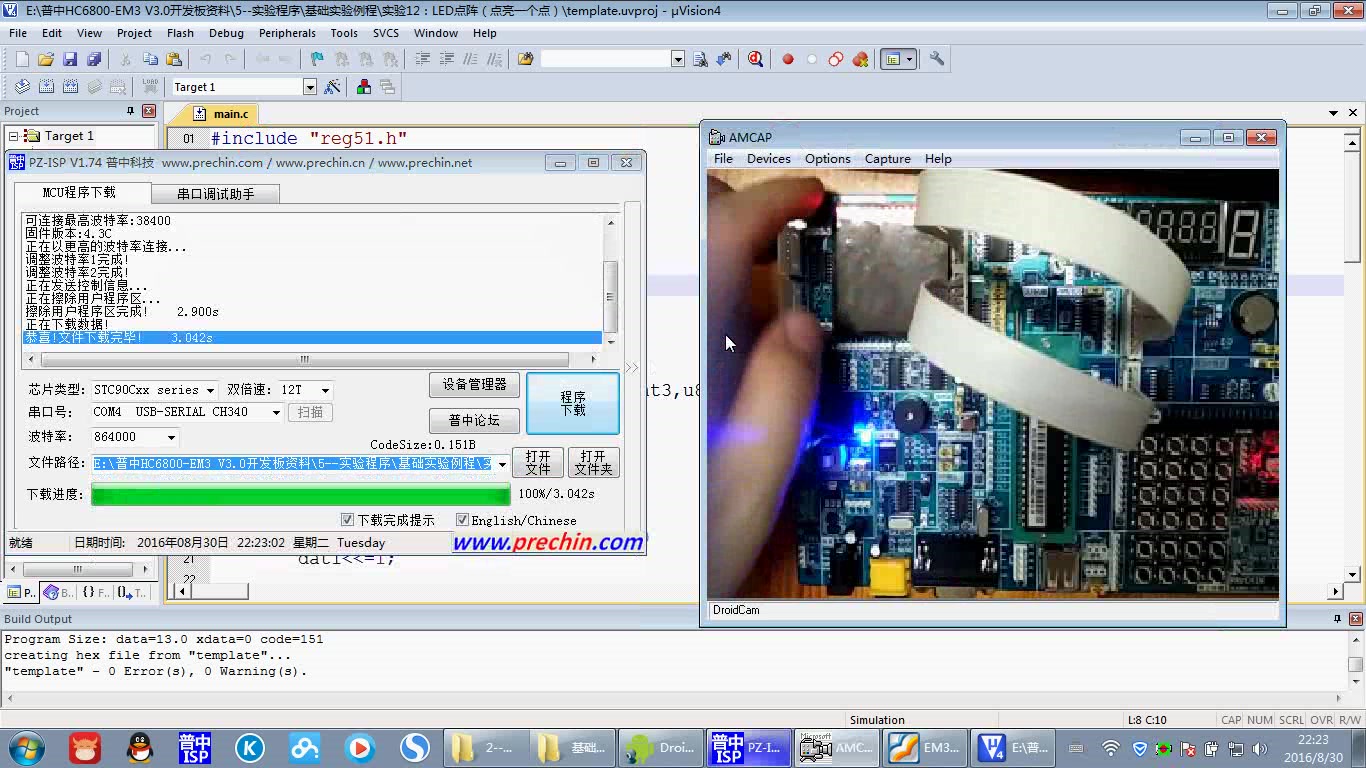Screen dimensions: 1366x768
Task: Open the window layout dropdown arrow in toolbar
Action: pos(909,59)
